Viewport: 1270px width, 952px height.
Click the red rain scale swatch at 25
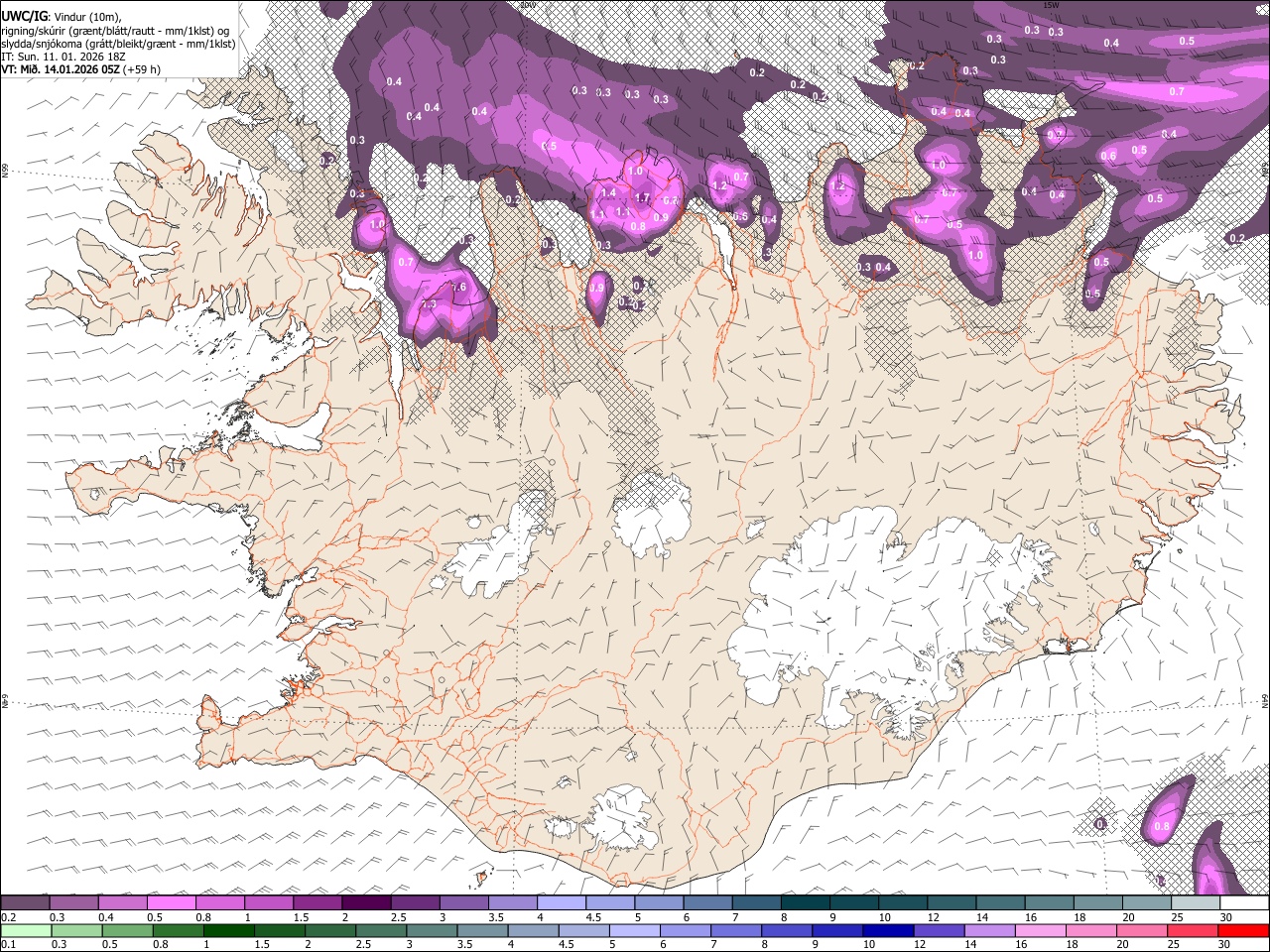pyautogui.click(x=1193, y=931)
